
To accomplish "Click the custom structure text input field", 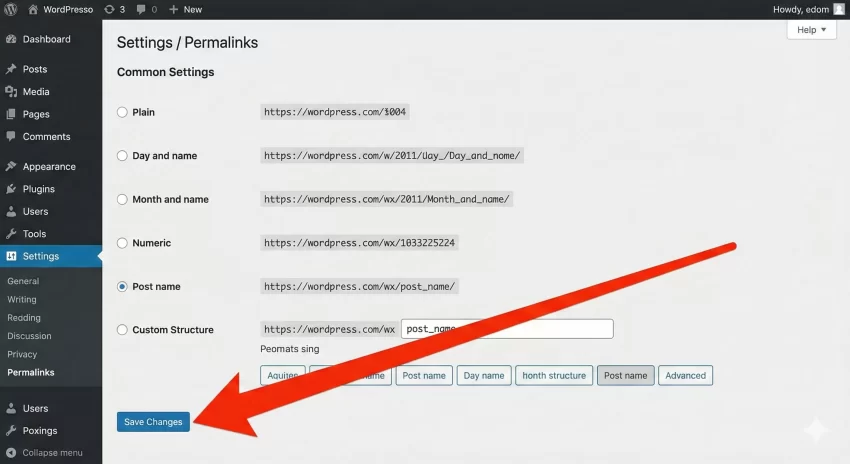I will point(507,329).
